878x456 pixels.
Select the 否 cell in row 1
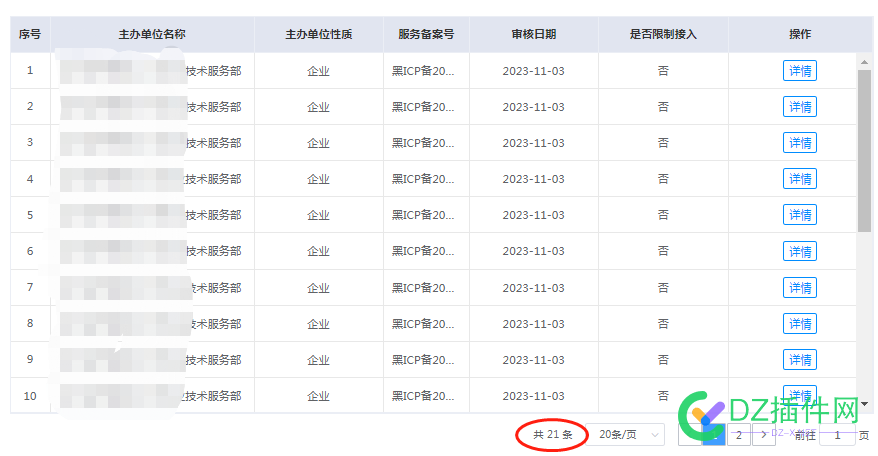pos(663,71)
